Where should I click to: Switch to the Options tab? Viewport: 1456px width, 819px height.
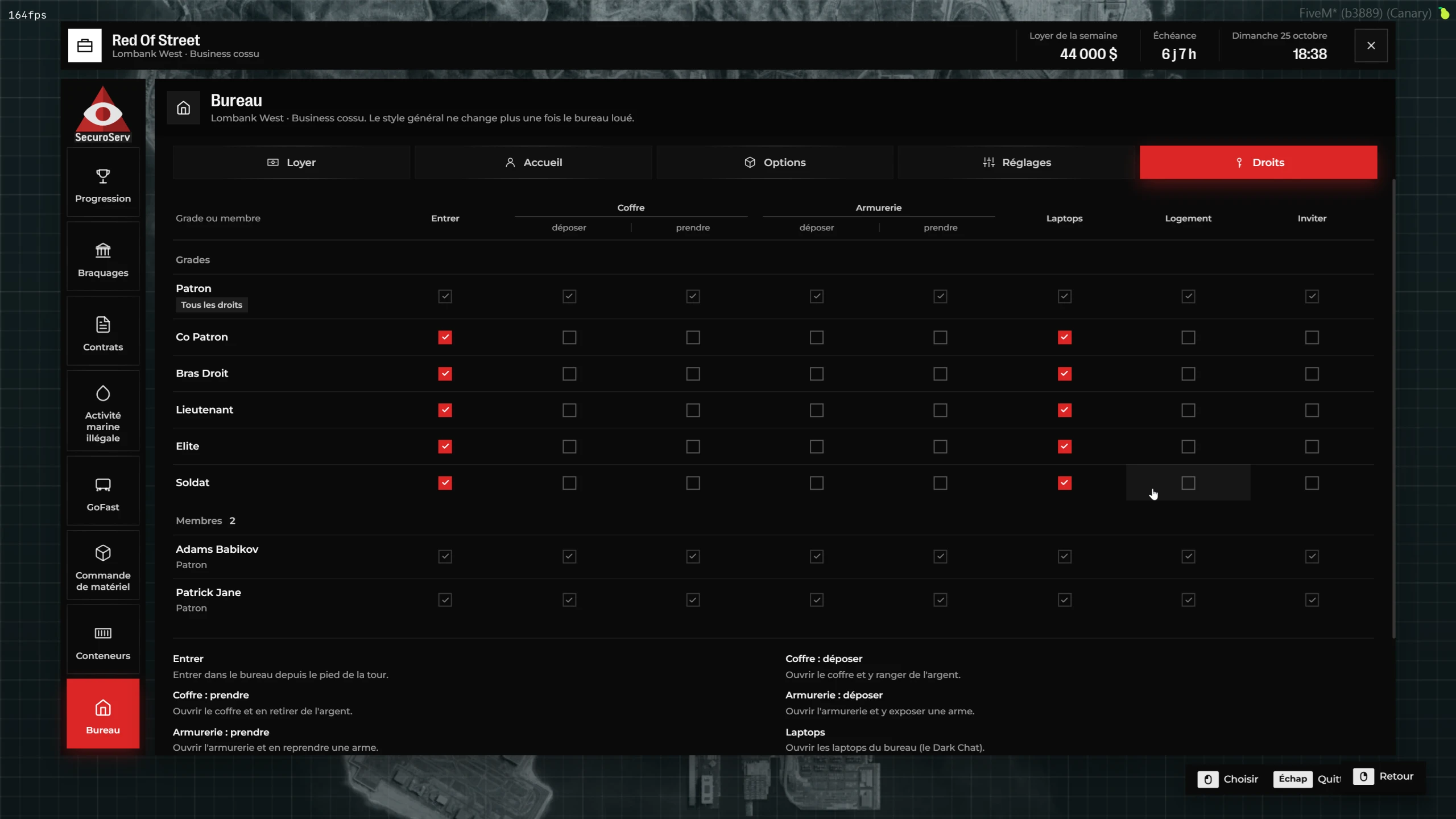(775, 163)
